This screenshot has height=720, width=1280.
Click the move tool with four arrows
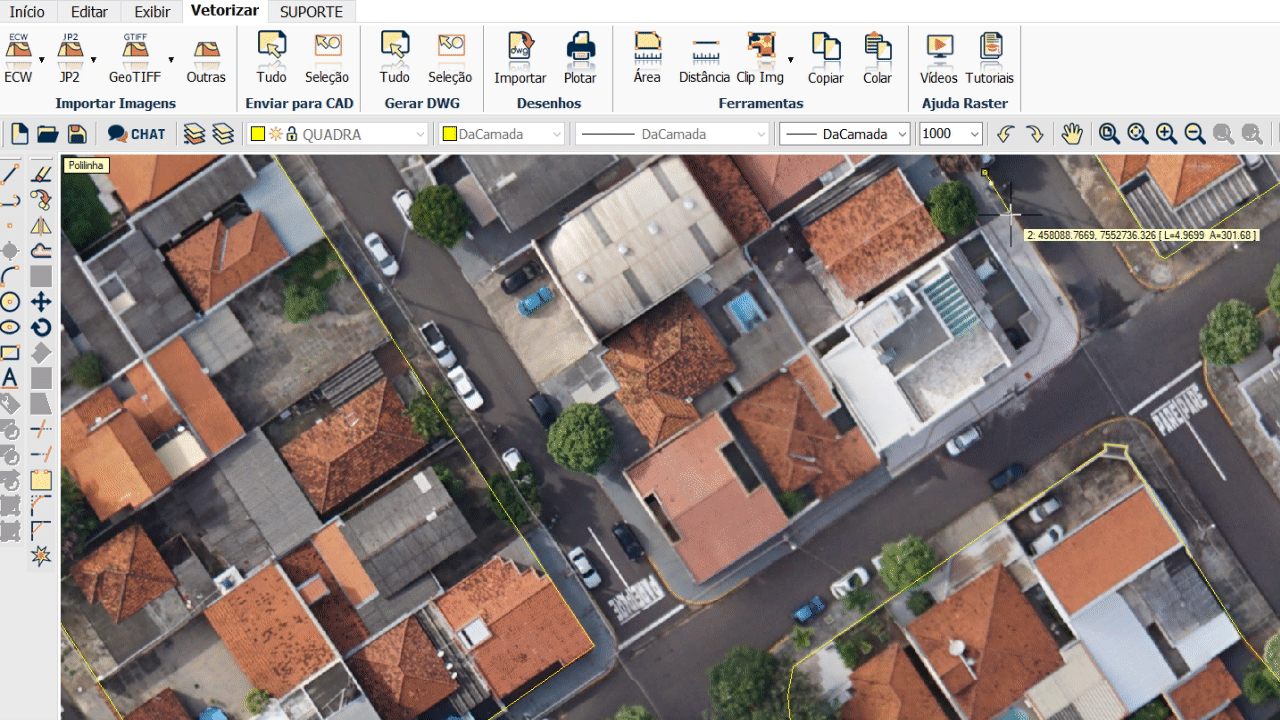point(41,301)
